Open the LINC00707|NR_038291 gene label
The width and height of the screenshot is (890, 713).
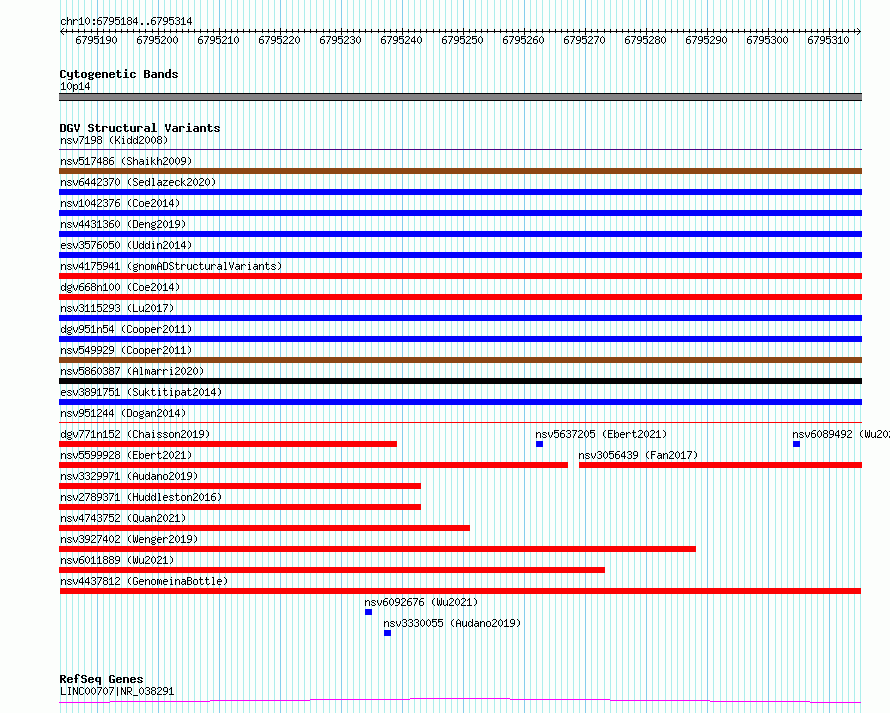click(x=117, y=691)
